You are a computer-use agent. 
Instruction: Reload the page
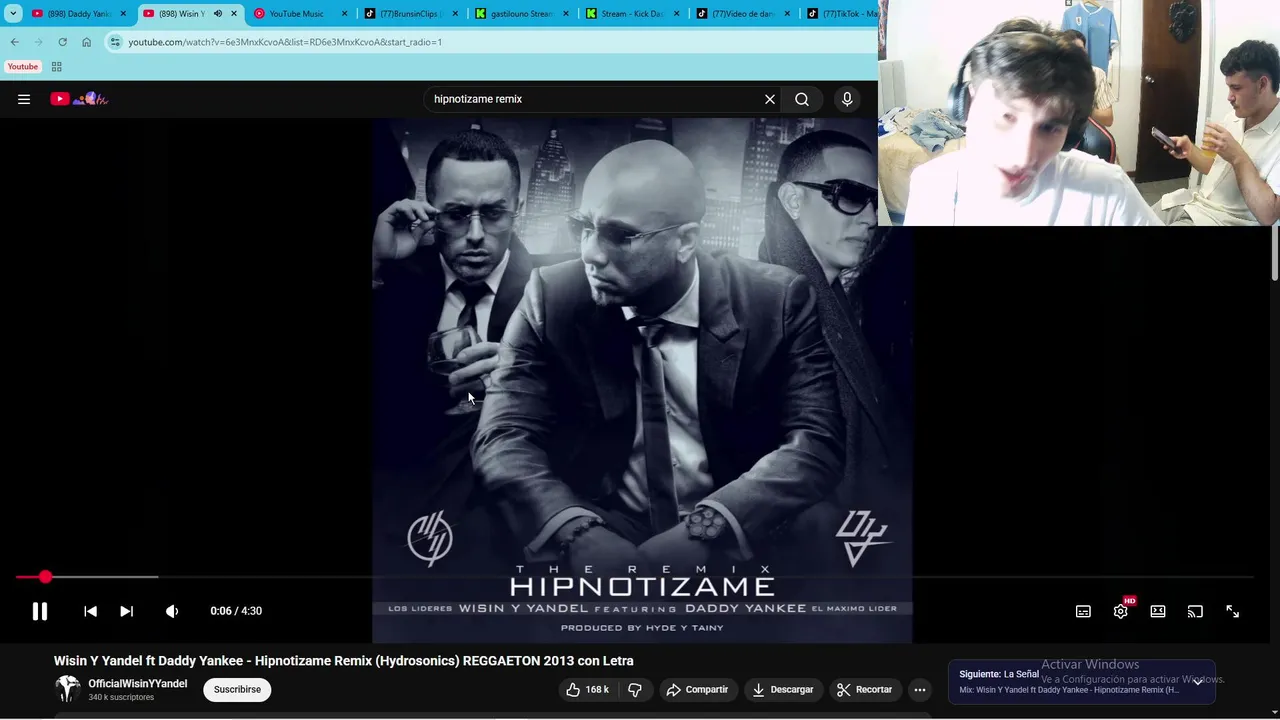(62, 42)
